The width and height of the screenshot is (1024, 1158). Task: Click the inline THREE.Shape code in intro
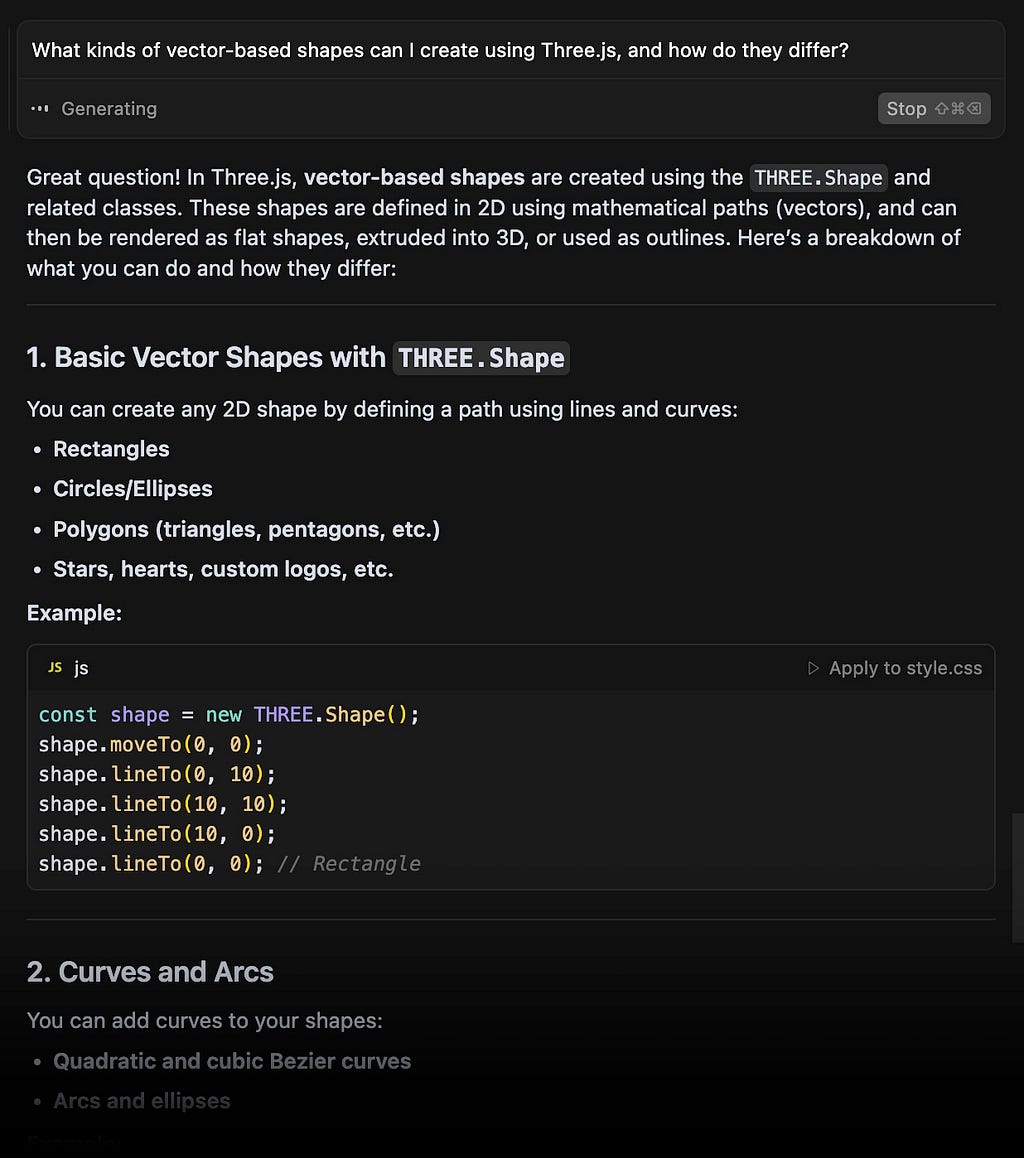pos(818,178)
